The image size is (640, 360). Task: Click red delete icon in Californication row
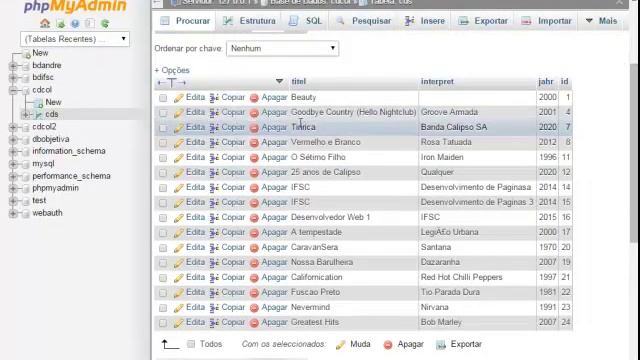(254, 278)
